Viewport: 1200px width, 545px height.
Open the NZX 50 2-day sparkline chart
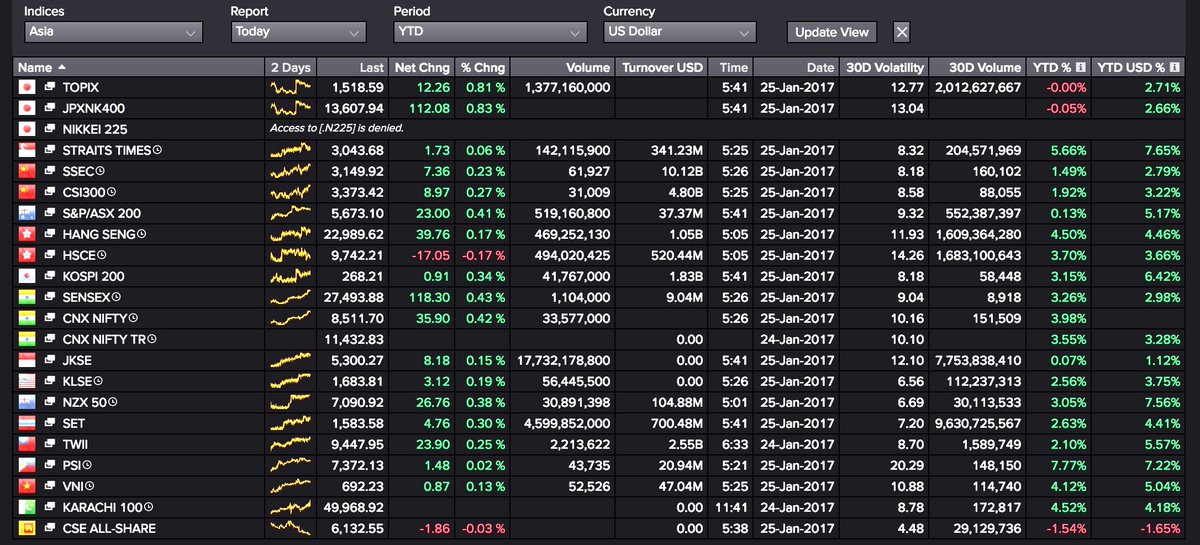[x=290, y=402]
